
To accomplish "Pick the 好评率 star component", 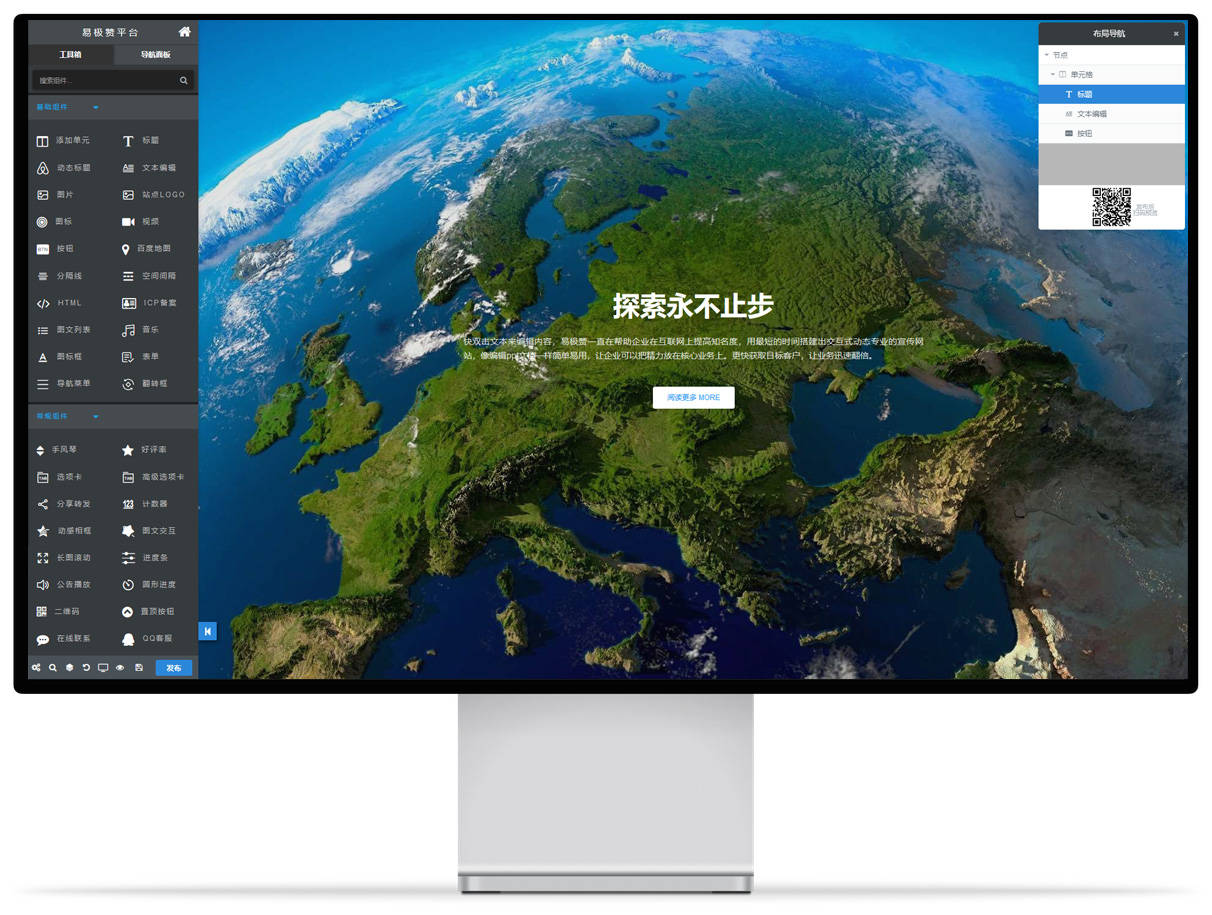I will point(145,451).
